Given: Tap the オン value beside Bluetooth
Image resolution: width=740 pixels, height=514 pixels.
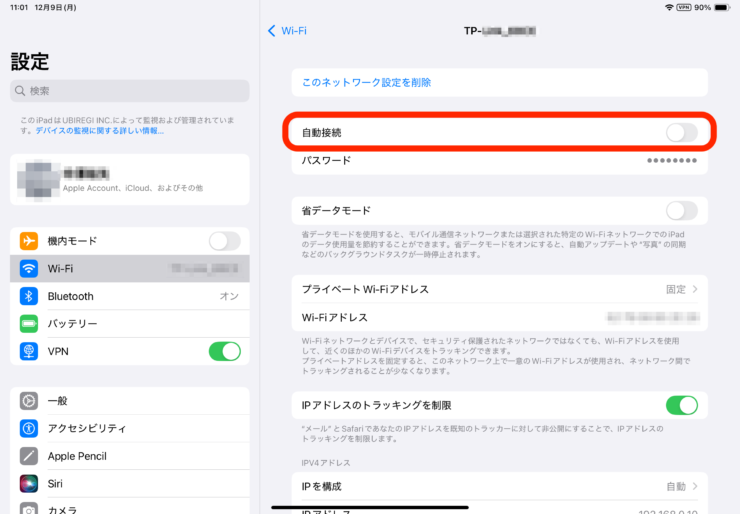Looking at the screenshot, I should tap(229, 296).
